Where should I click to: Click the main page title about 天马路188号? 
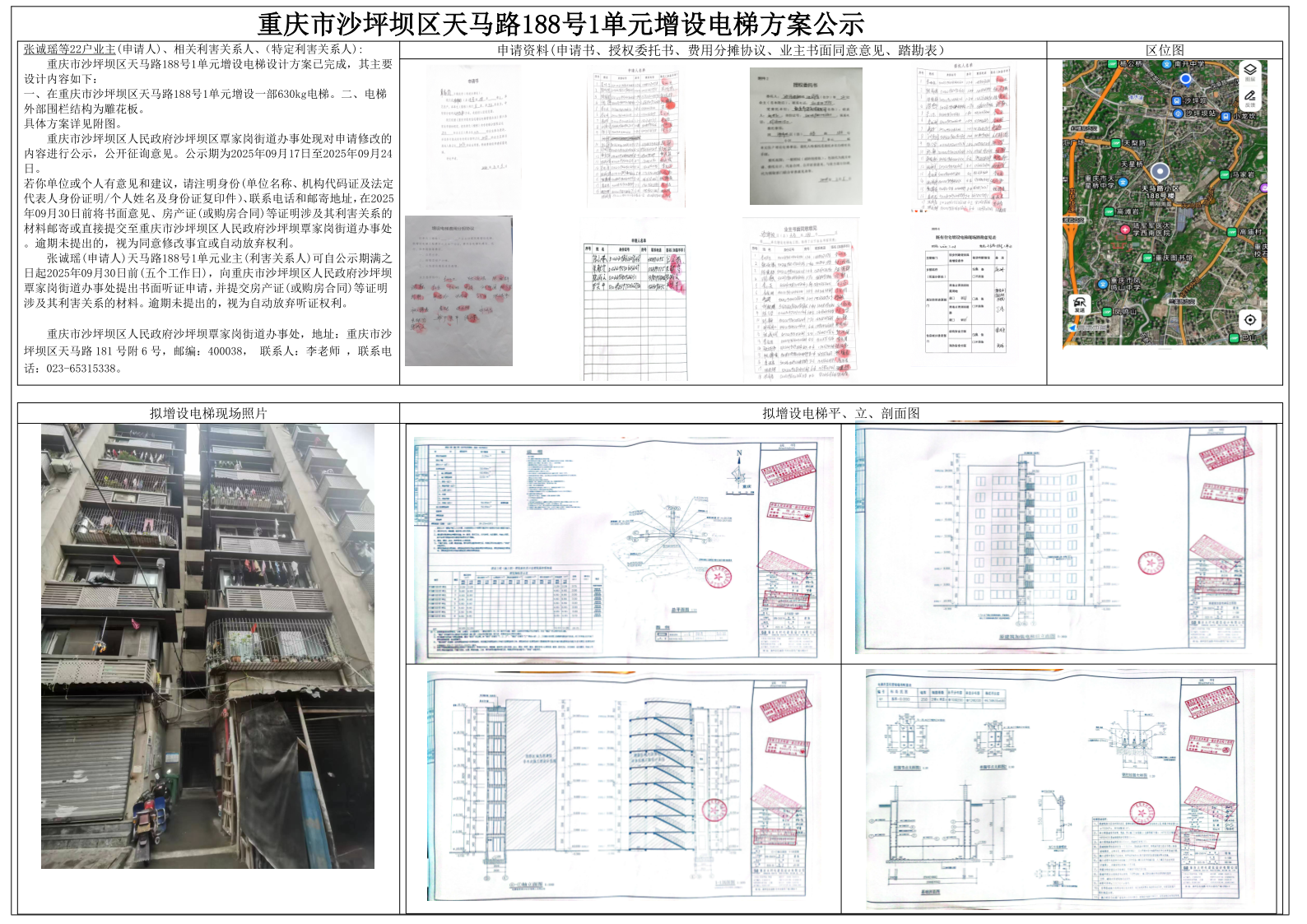pos(560,24)
